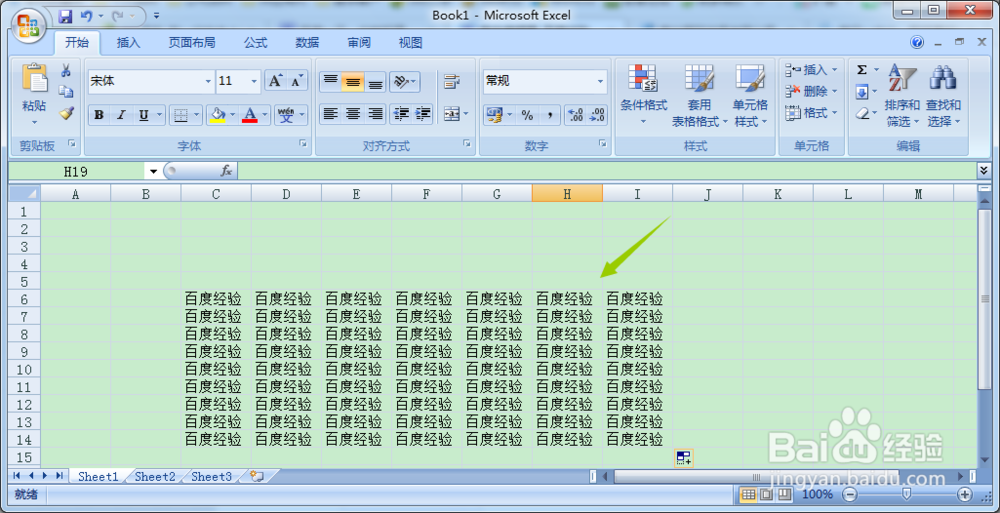1000x513 pixels.
Task: Open Excel help question mark
Action: click(x=917, y=43)
